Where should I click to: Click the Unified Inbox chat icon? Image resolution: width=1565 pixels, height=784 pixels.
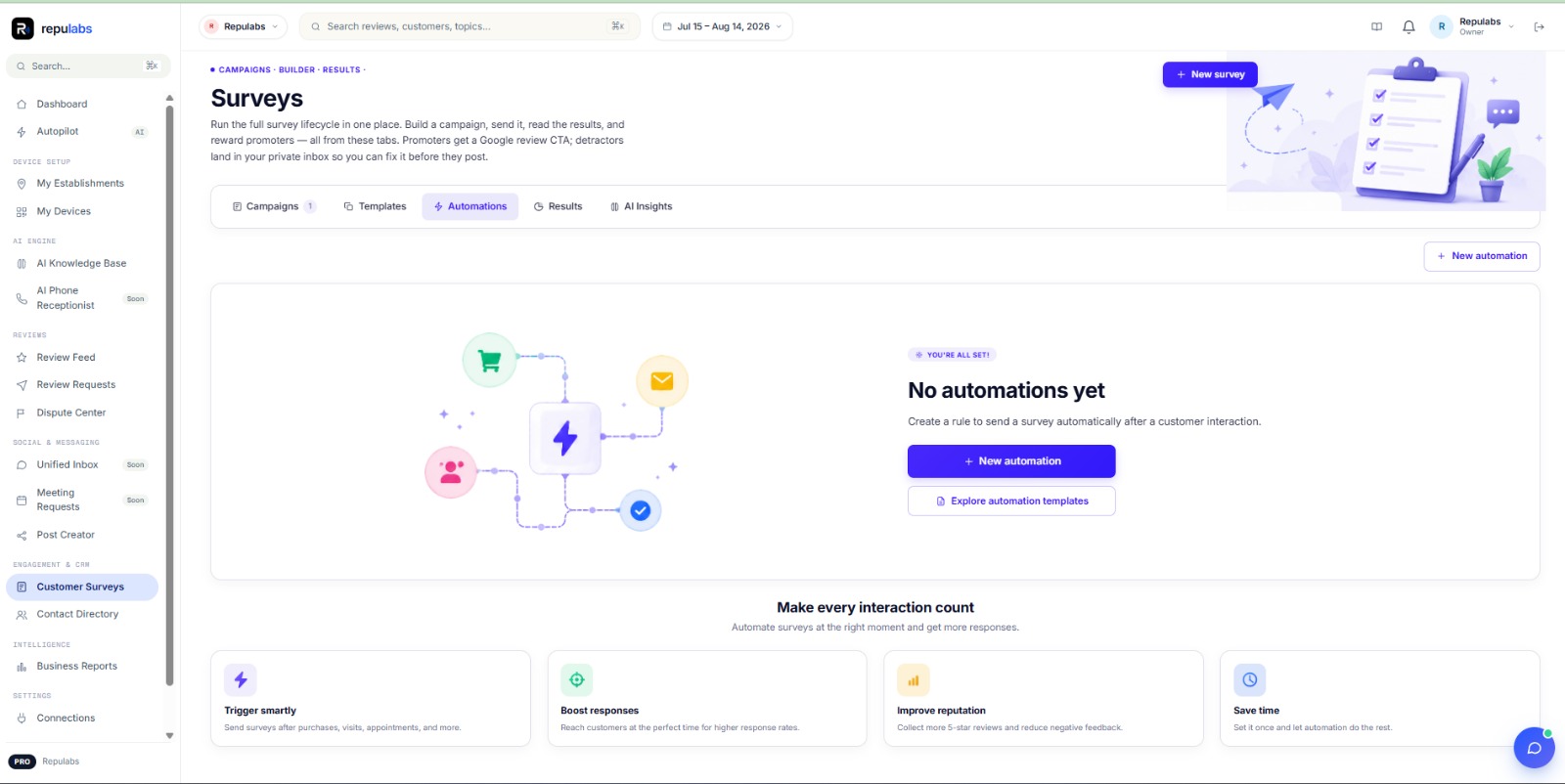tap(22, 464)
